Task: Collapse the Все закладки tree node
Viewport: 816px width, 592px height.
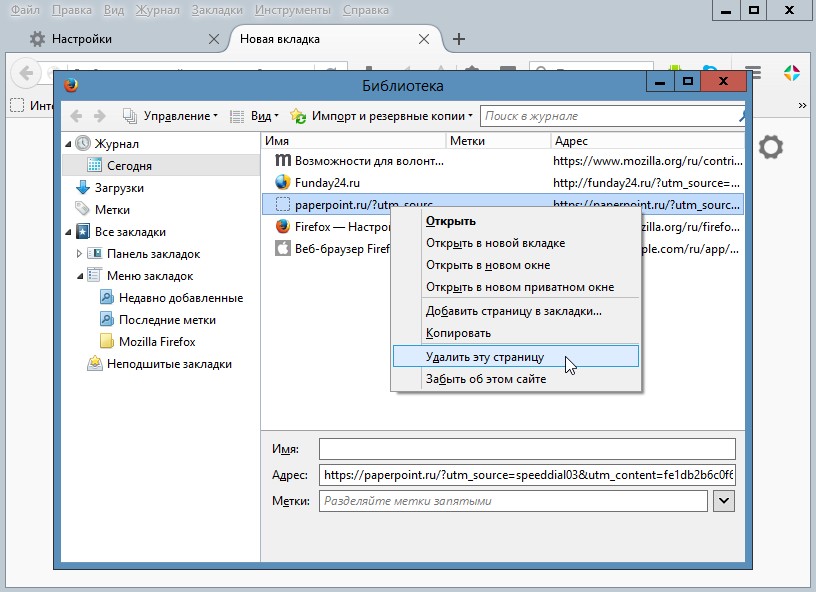Action: pyautogui.click(x=68, y=232)
